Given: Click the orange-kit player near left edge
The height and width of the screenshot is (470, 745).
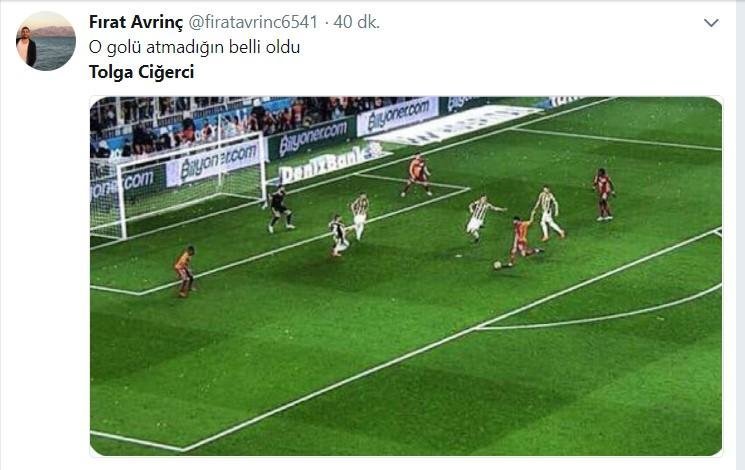Looking at the screenshot, I should pos(185,271).
